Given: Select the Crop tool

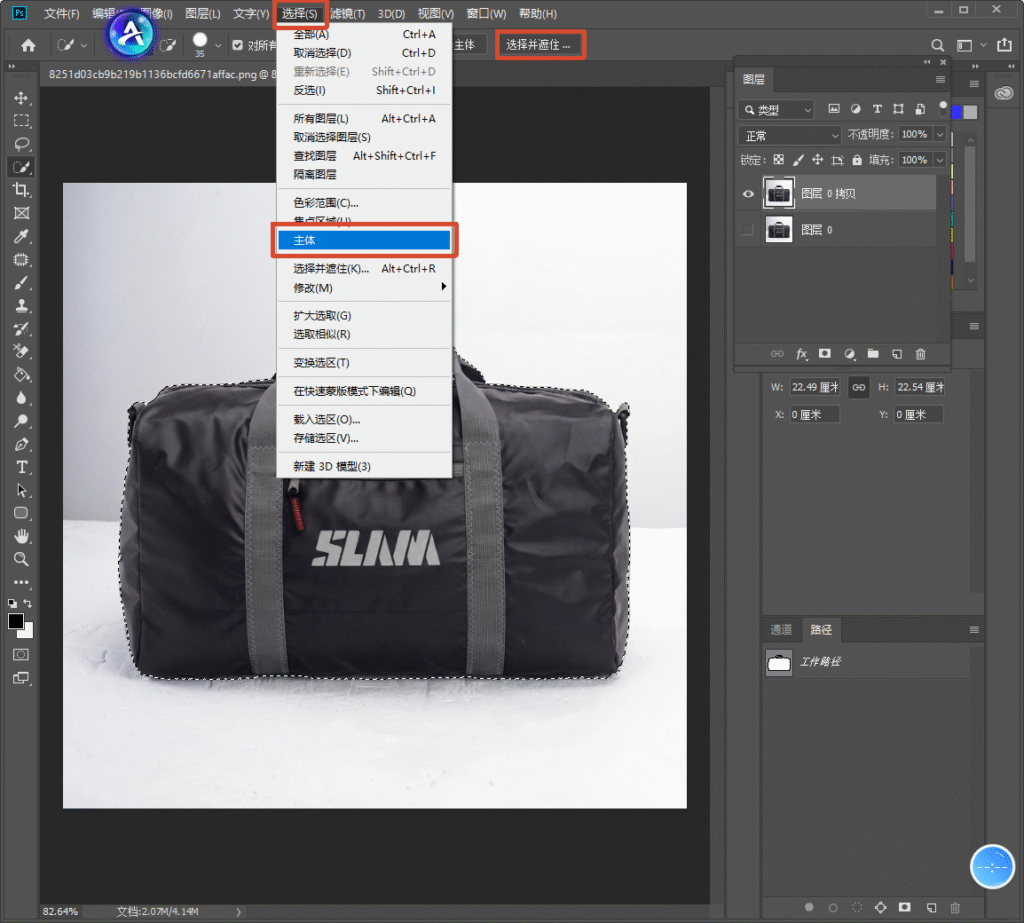Looking at the screenshot, I should pyautogui.click(x=21, y=190).
